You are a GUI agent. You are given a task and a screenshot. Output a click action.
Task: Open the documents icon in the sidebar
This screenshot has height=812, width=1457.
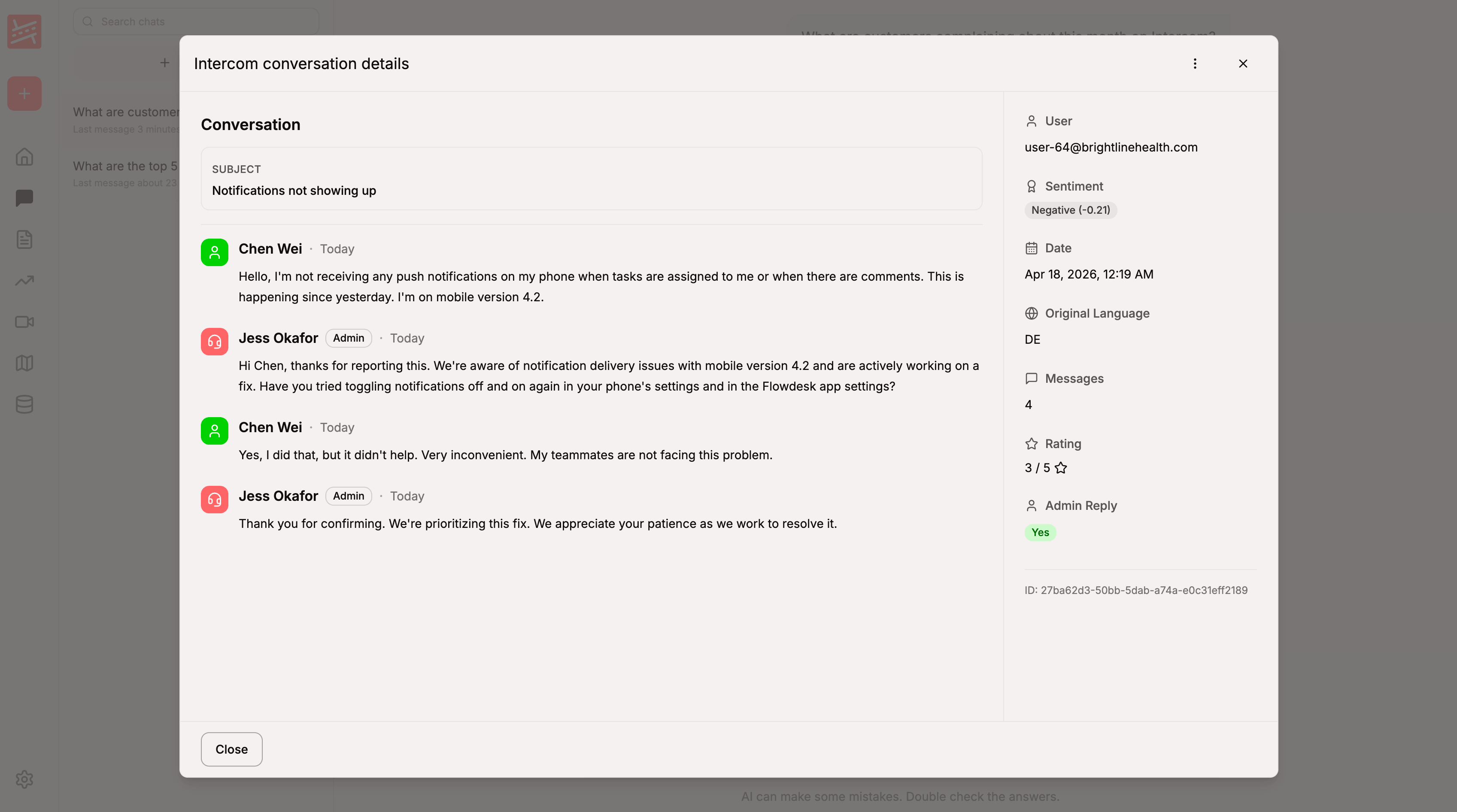(x=24, y=239)
